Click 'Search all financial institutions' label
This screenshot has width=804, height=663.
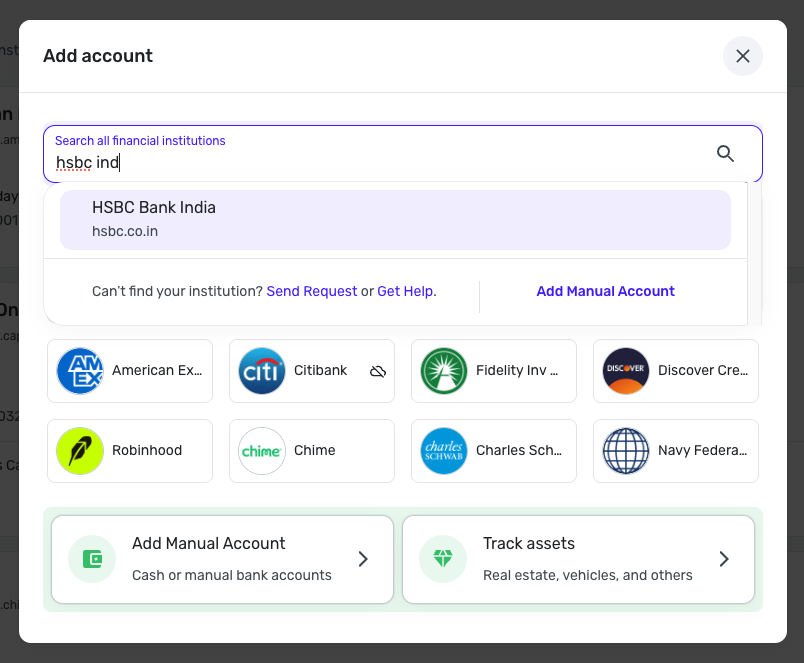[x=140, y=140]
